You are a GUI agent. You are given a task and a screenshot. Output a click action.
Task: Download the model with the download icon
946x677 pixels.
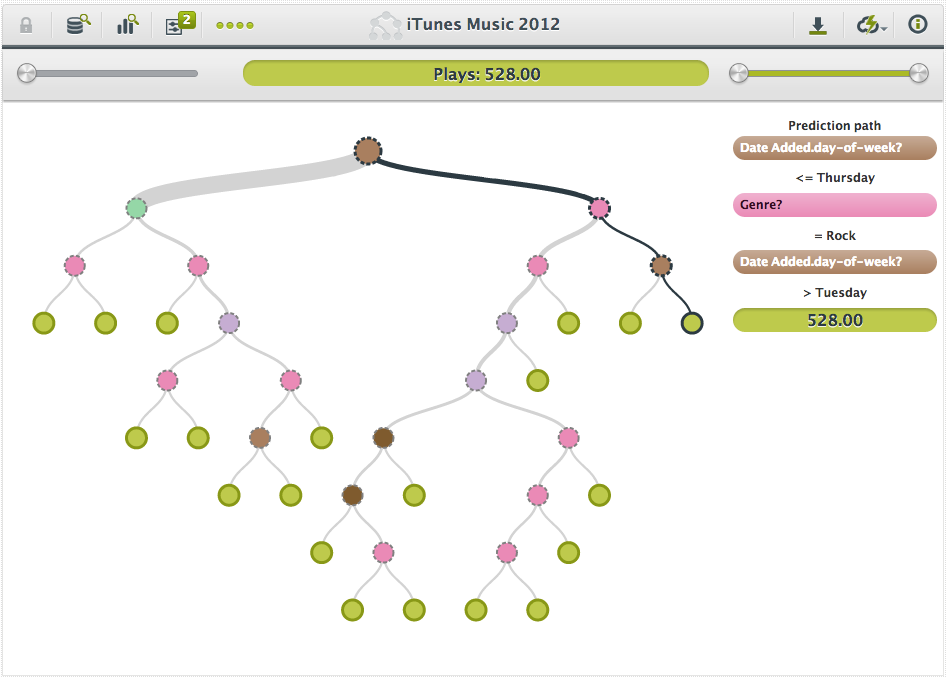pyautogui.click(x=818, y=25)
